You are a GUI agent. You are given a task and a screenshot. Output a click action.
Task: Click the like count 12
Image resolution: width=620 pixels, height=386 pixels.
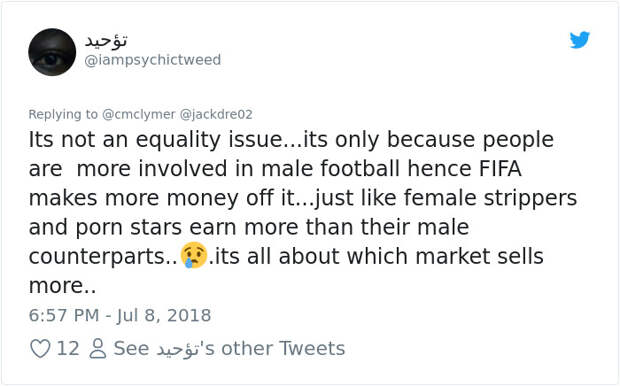(68, 348)
